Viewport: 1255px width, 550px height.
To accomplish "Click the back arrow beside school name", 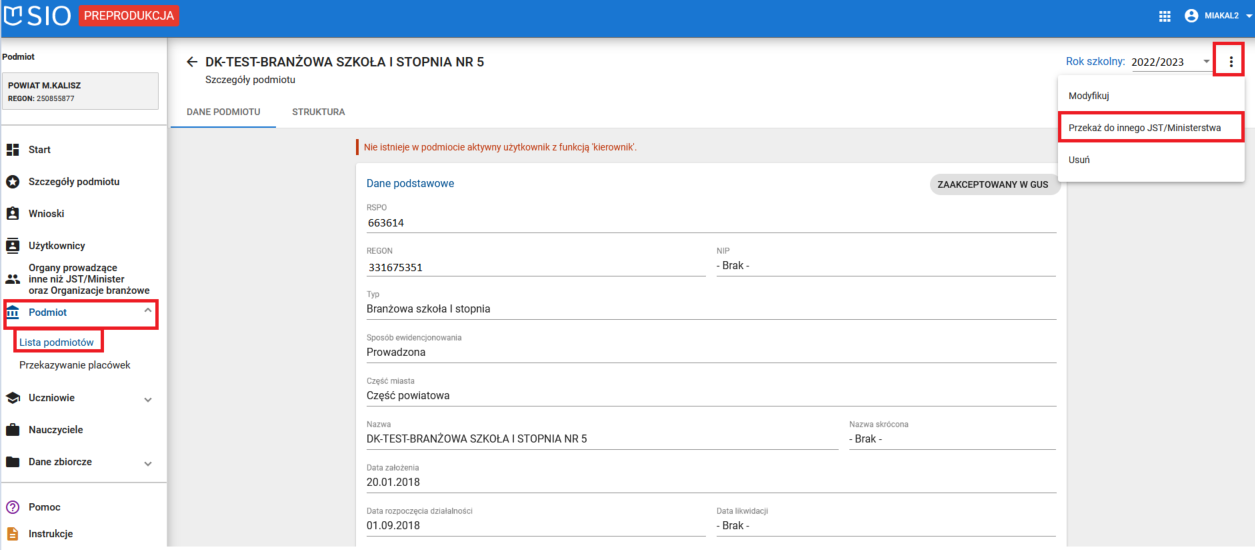I will (x=192, y=62).
